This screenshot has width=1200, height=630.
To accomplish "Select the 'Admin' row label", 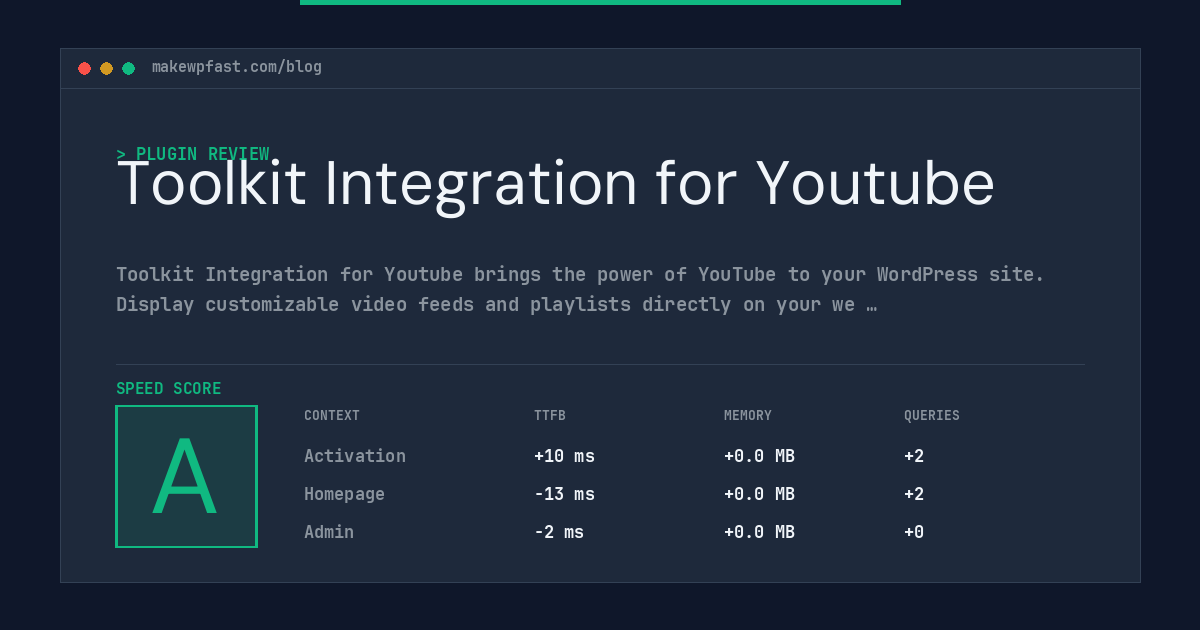I will pos(329,532).
